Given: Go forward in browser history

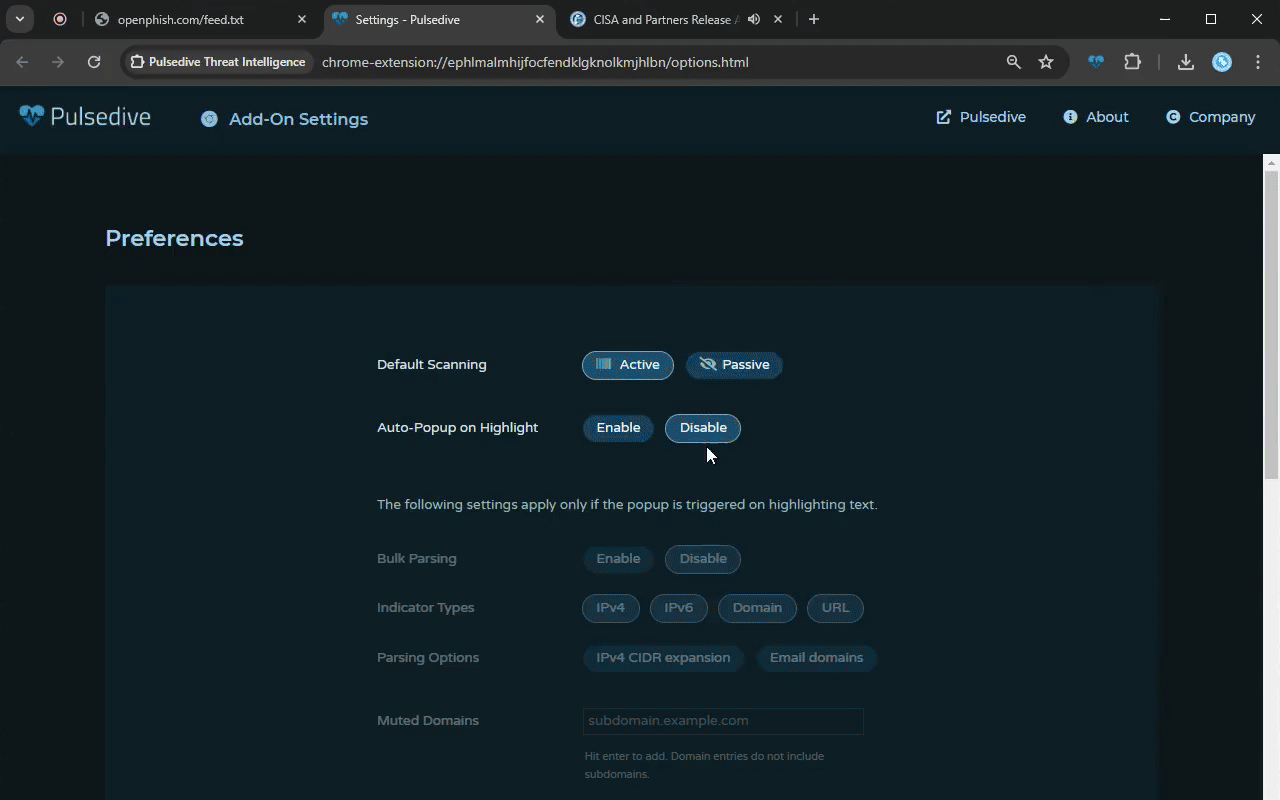Looking at the screenshot, I should coord(58,62).
